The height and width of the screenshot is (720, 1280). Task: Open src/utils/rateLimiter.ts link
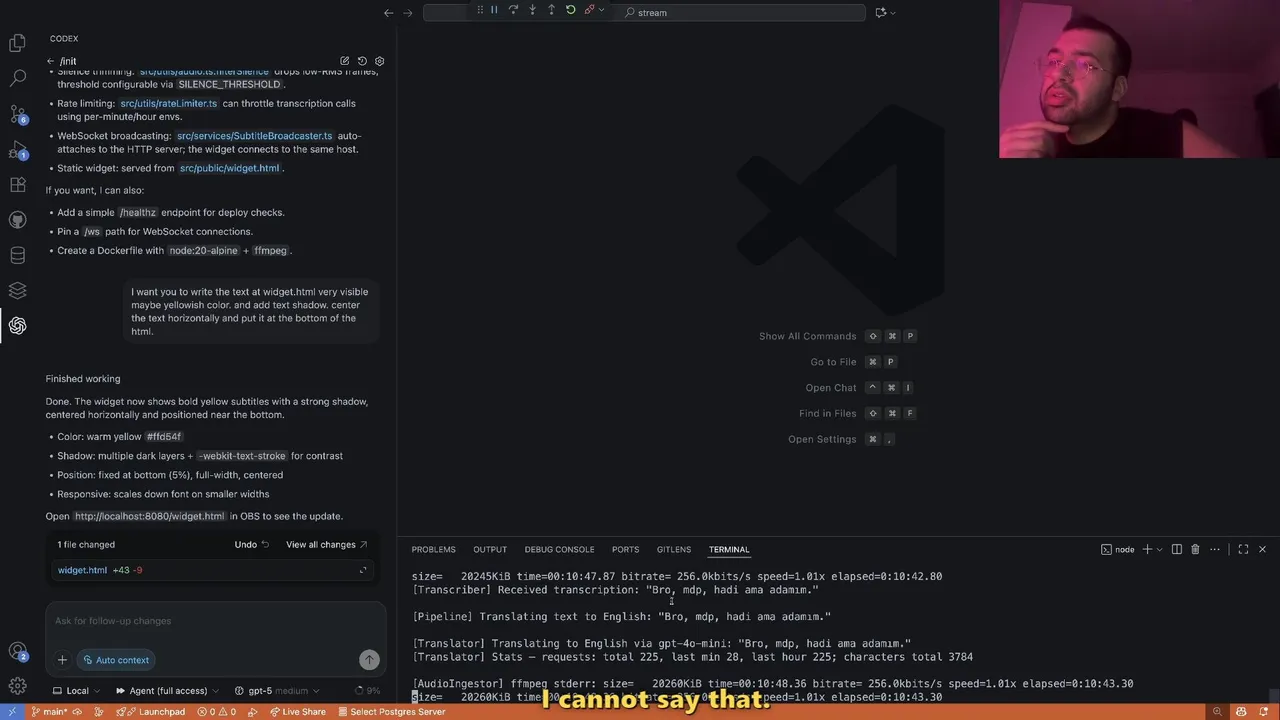point(168,103)
